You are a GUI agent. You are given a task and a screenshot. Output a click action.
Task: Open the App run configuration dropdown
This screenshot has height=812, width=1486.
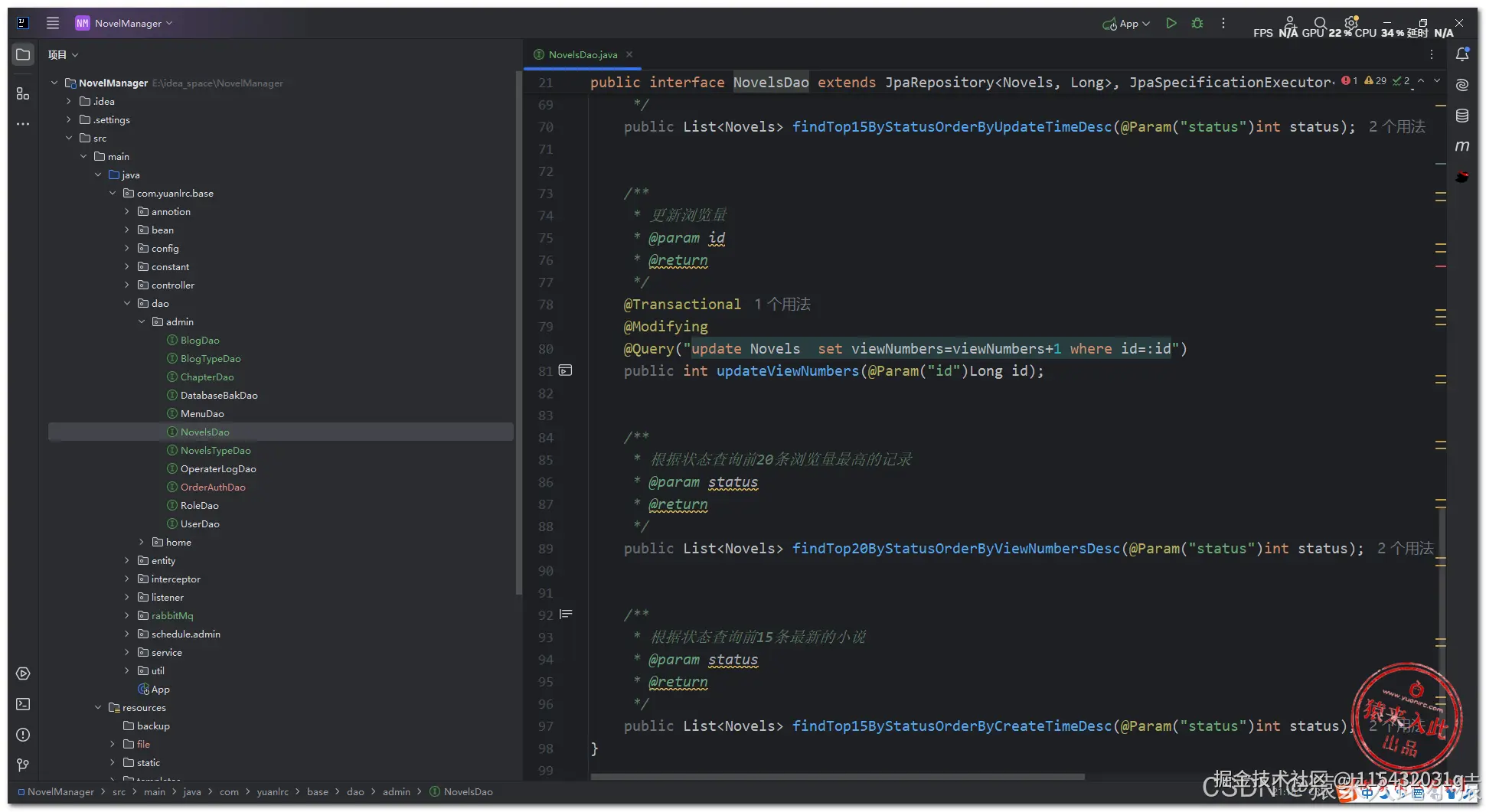(x=1126, y=24)
